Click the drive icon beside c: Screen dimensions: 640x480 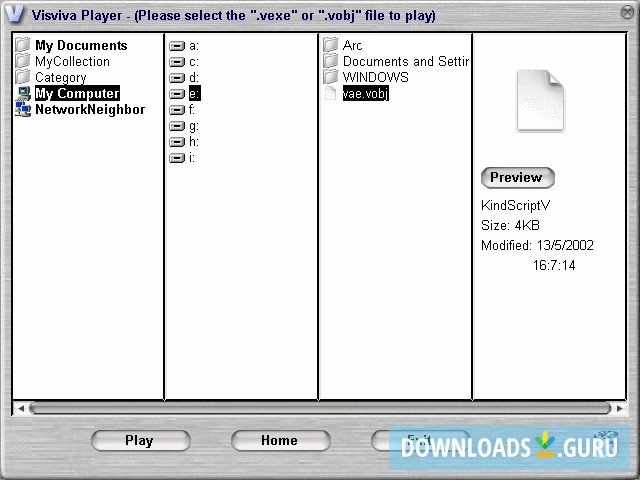[177, 62]
